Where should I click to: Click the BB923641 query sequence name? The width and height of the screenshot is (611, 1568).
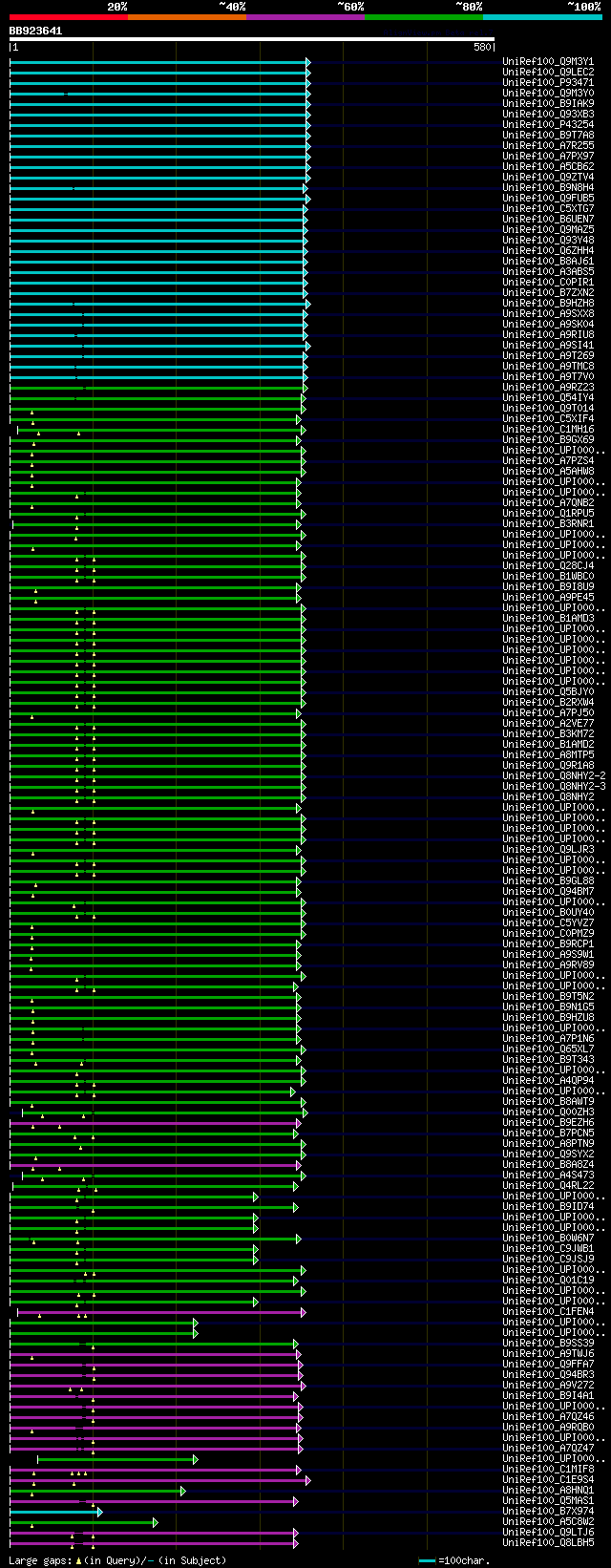point(36,31)
